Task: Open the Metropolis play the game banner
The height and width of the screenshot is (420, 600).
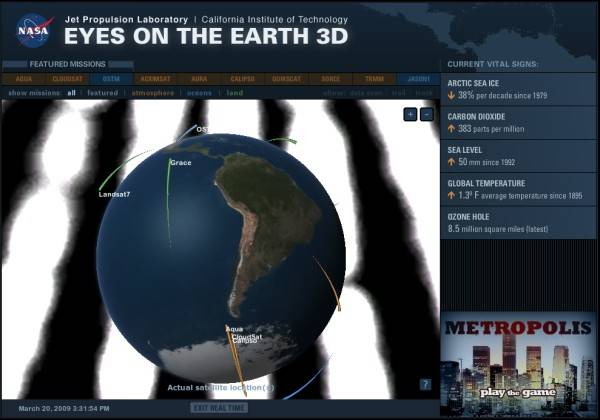Action: [518, 364]
